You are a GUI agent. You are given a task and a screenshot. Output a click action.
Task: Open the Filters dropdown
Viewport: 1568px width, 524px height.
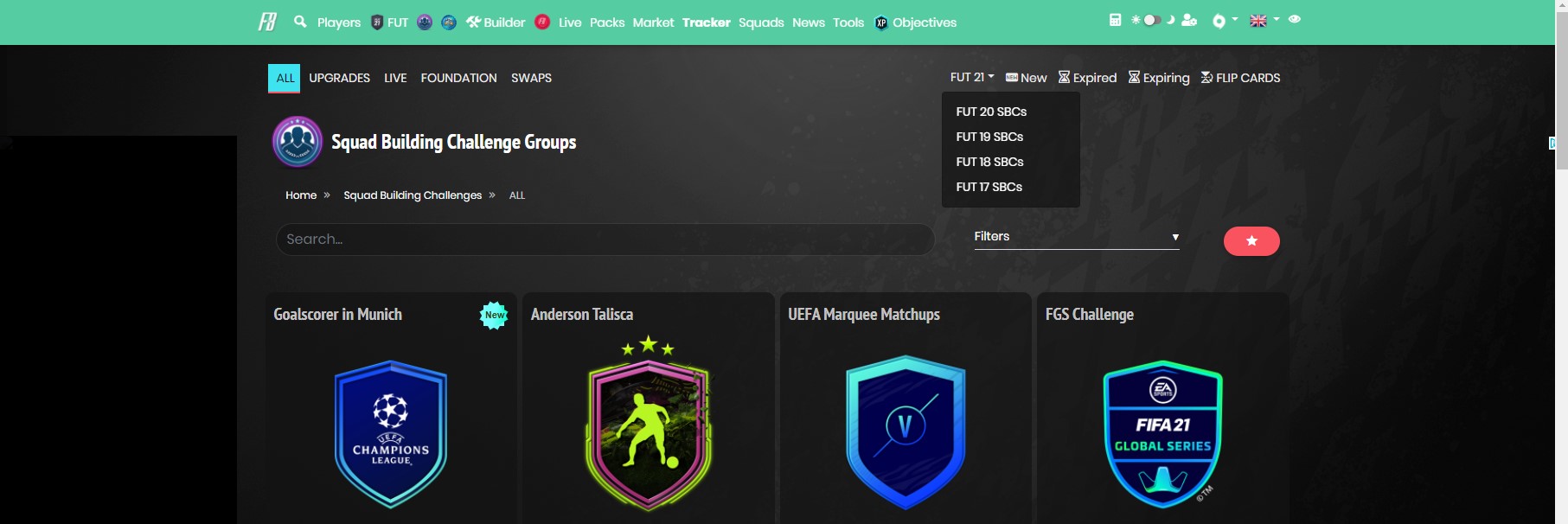click(x=1077, y=237)
